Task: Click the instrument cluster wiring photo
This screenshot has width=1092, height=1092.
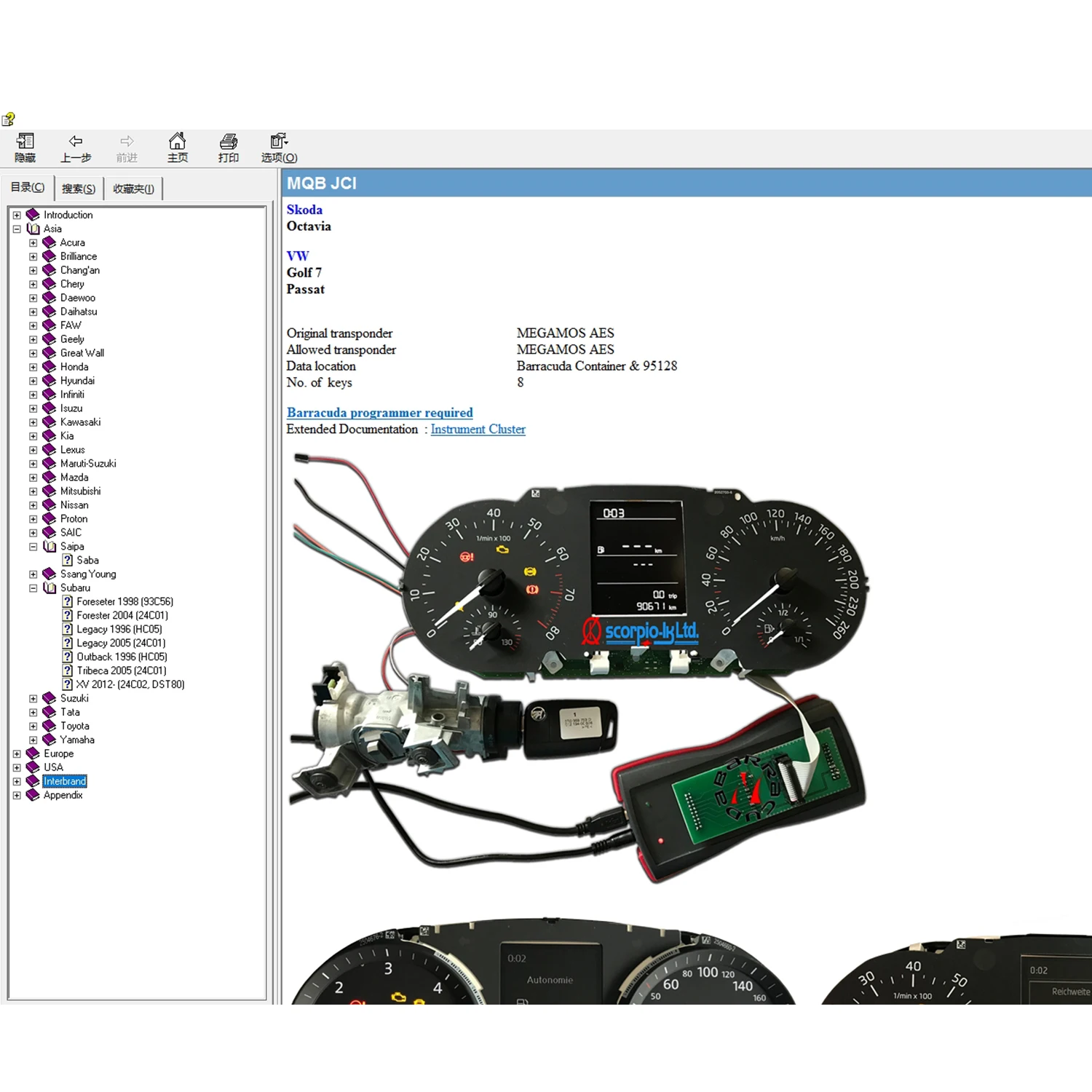Action: pyautogui.click(x=579, y=670)
